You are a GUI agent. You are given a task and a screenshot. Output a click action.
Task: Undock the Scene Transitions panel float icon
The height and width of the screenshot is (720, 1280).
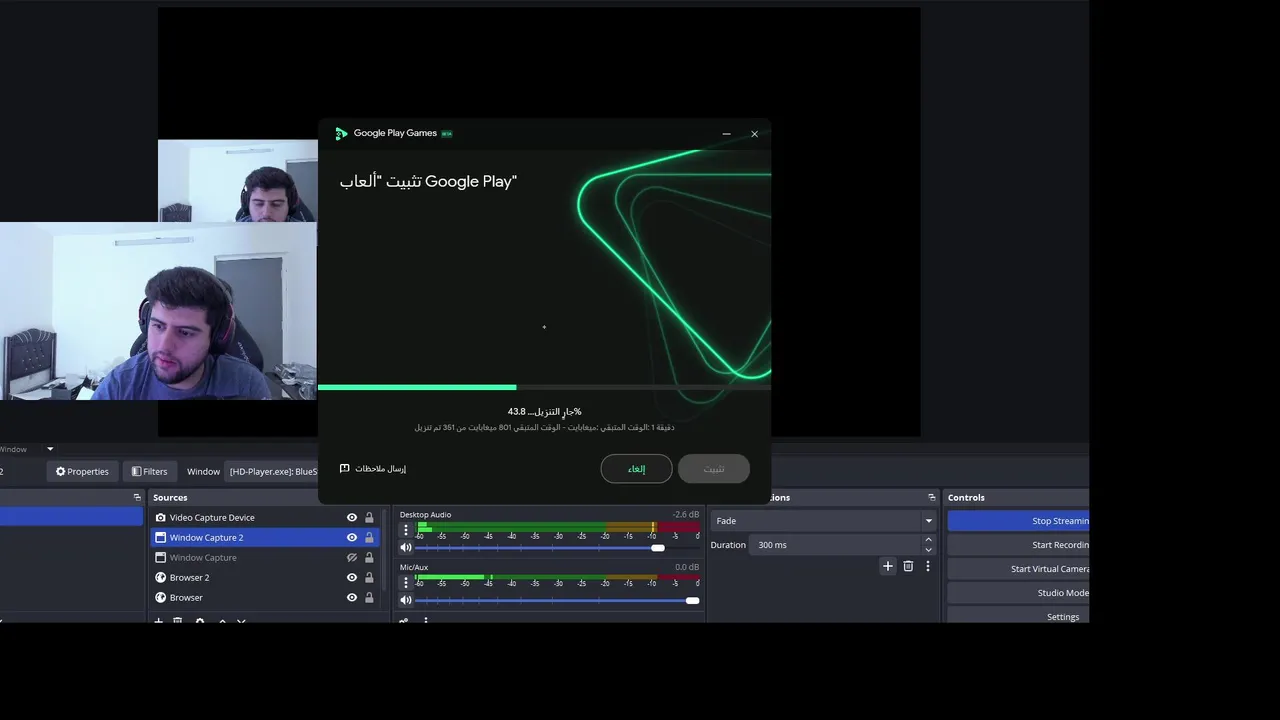931,497
